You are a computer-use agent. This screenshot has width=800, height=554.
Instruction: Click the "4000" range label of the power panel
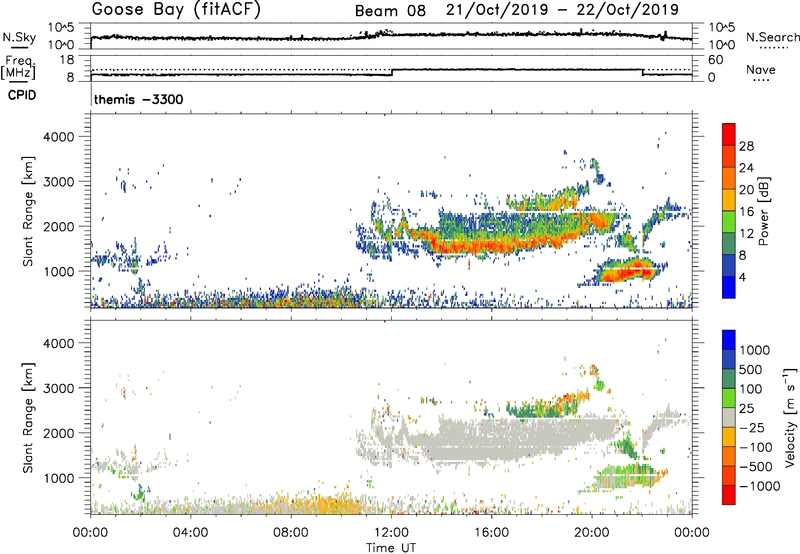[59, 137]
